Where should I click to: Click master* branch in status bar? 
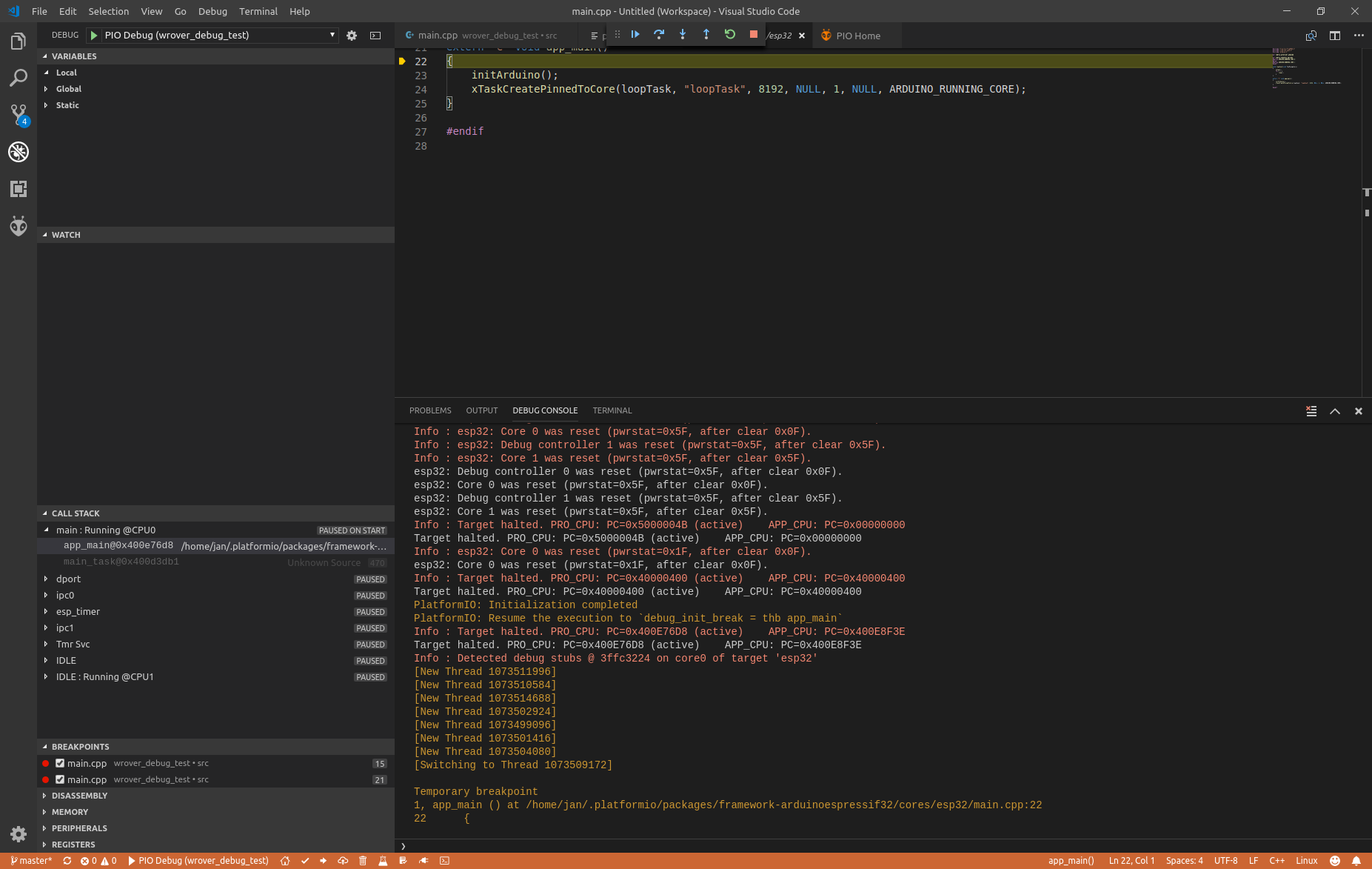[31, 861]
